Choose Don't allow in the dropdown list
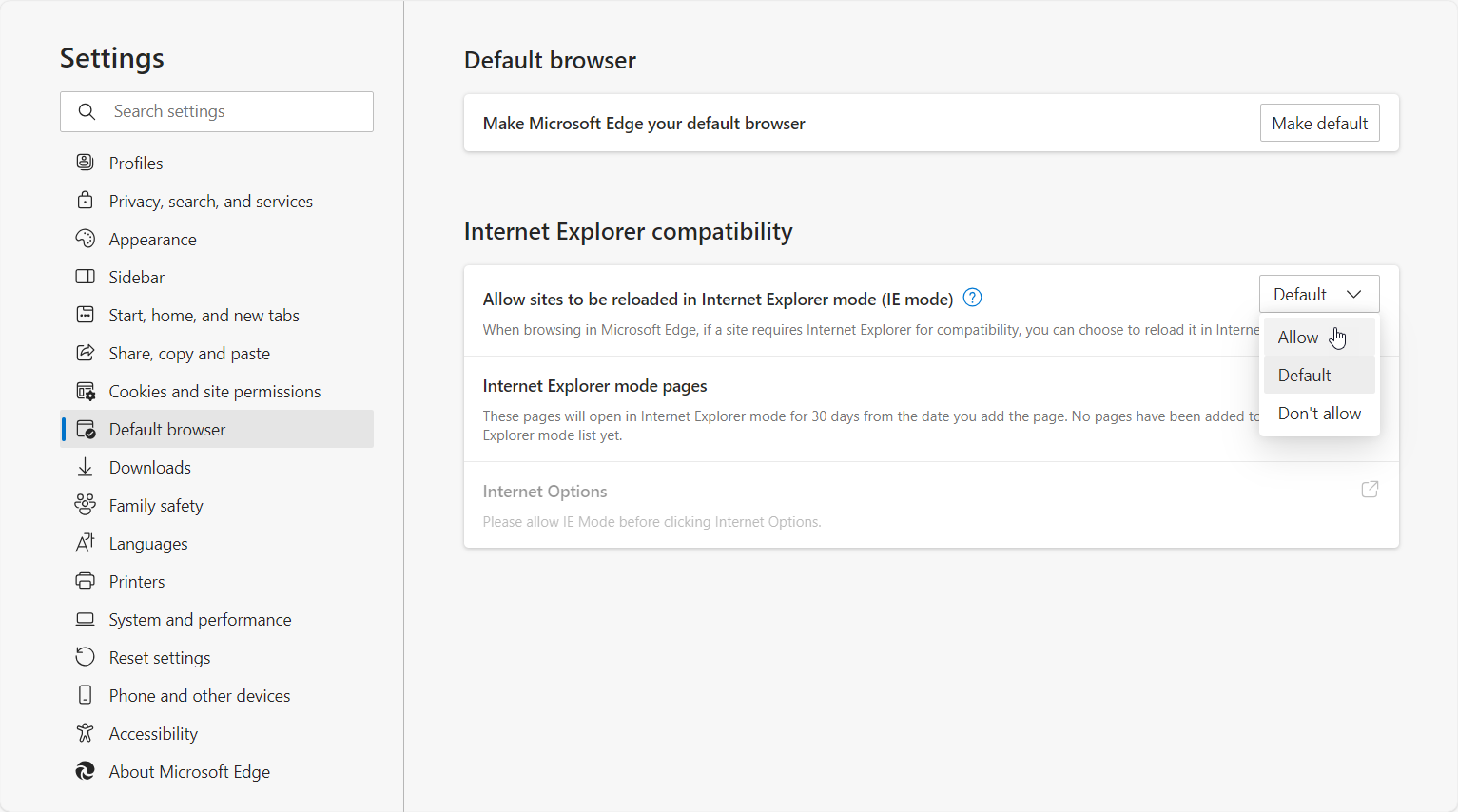This screenshot has height=812, width=1458. coord(1319,414)
